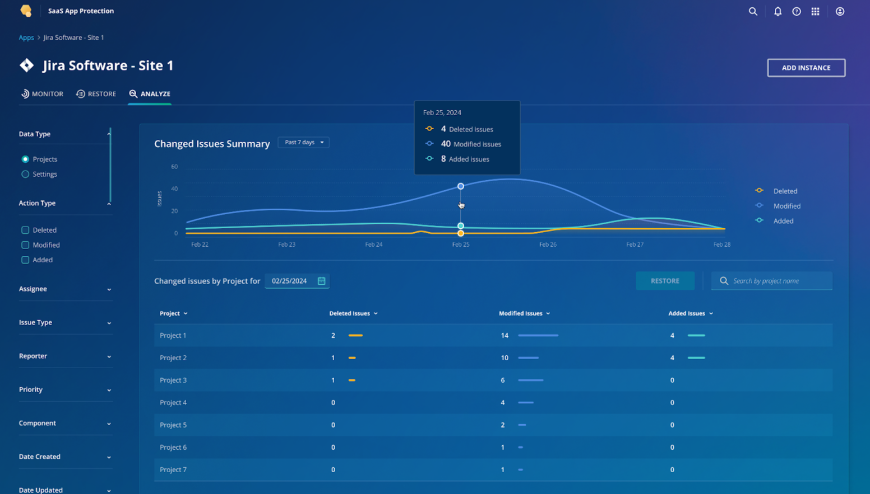Click the Add Instance button
This screenshot has height=494, width=870.
[806, 68]
